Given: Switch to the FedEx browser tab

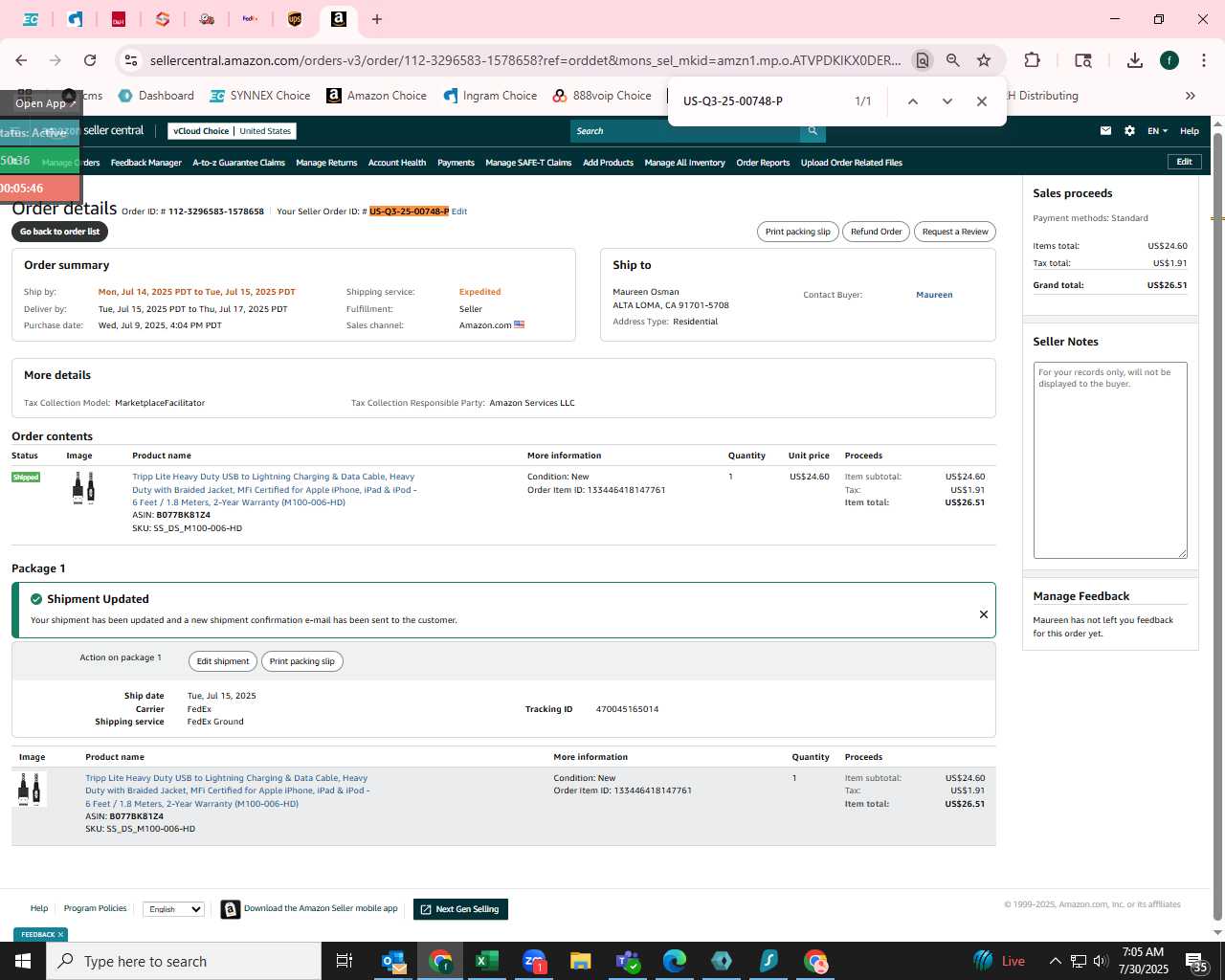Looking at the screenshot, I should (x=251, y=19).
